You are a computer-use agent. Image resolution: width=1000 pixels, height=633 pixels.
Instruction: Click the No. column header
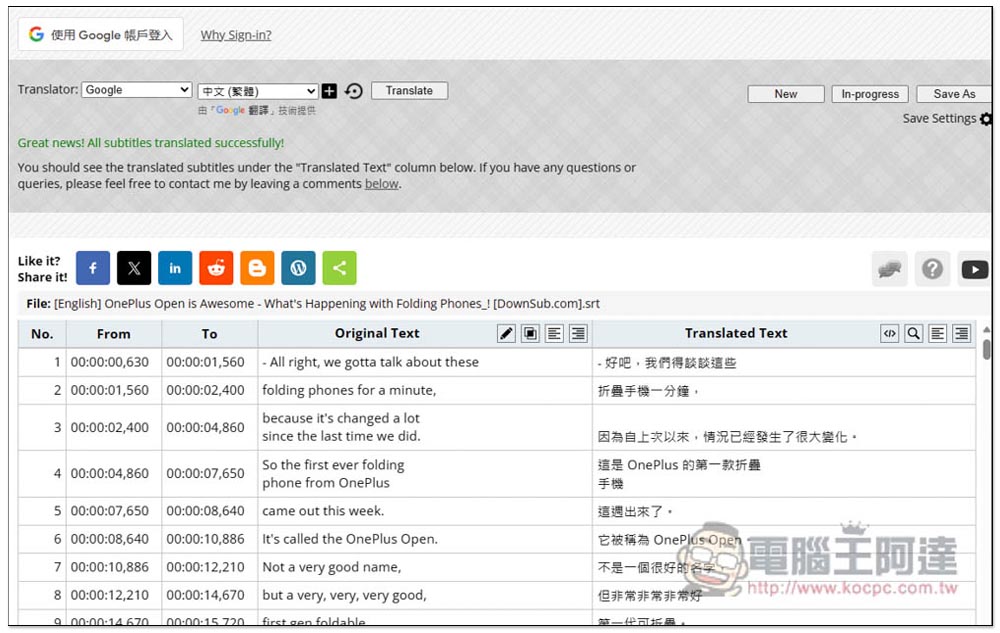coord(42,334)
